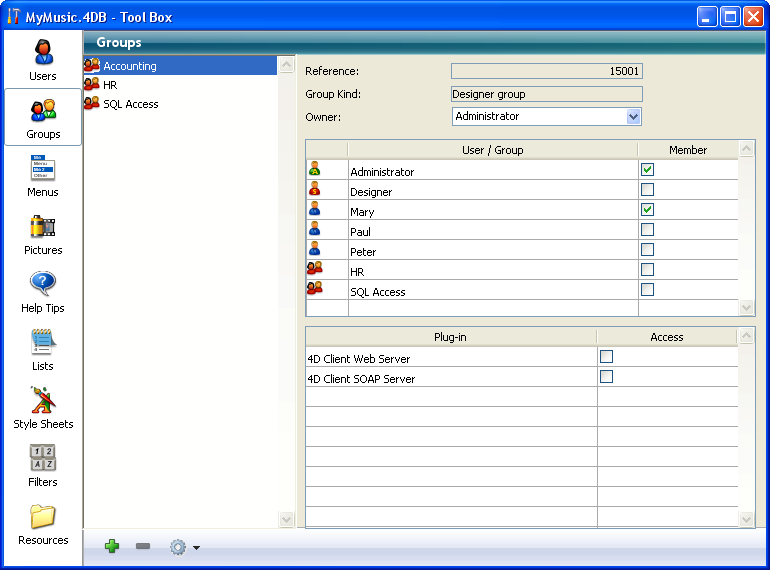Check the Designer member checkbox
Screen dimensions: 770x570
point(647,190)
